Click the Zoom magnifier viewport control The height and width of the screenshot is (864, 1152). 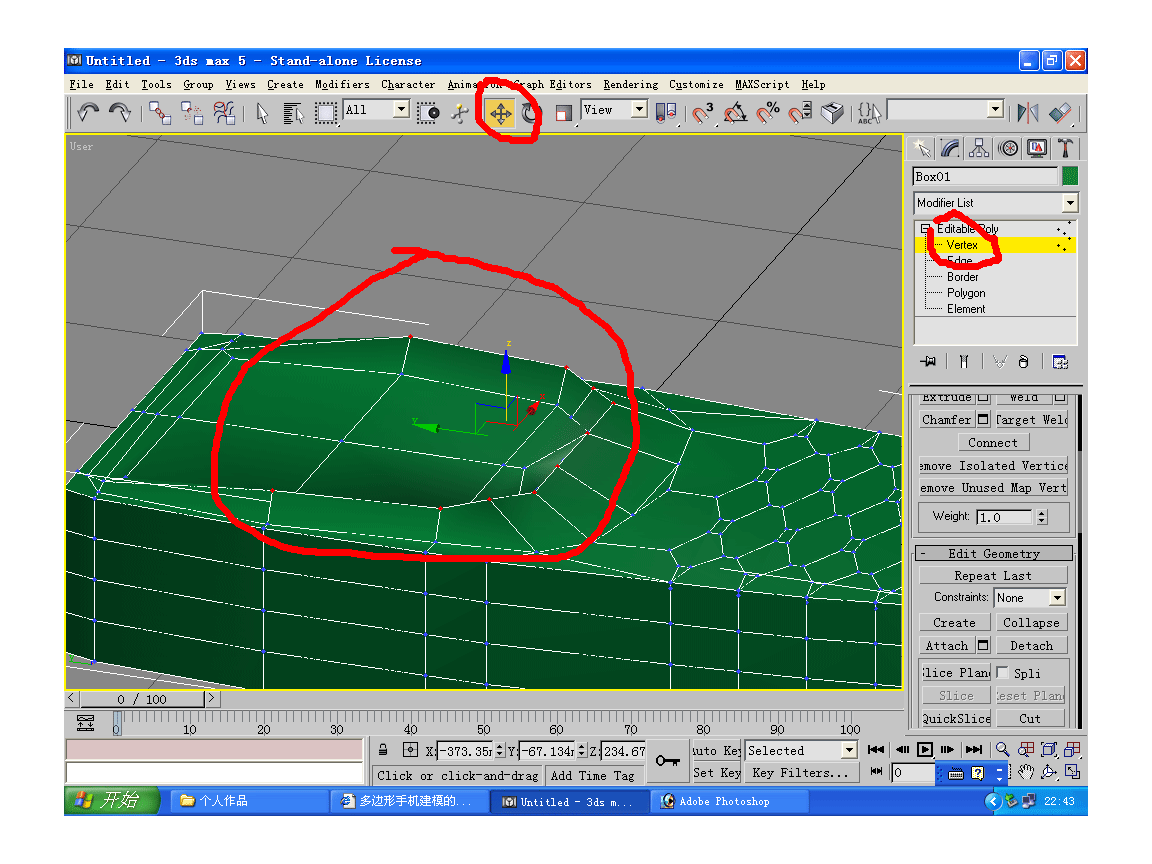tap(1002, 749)
